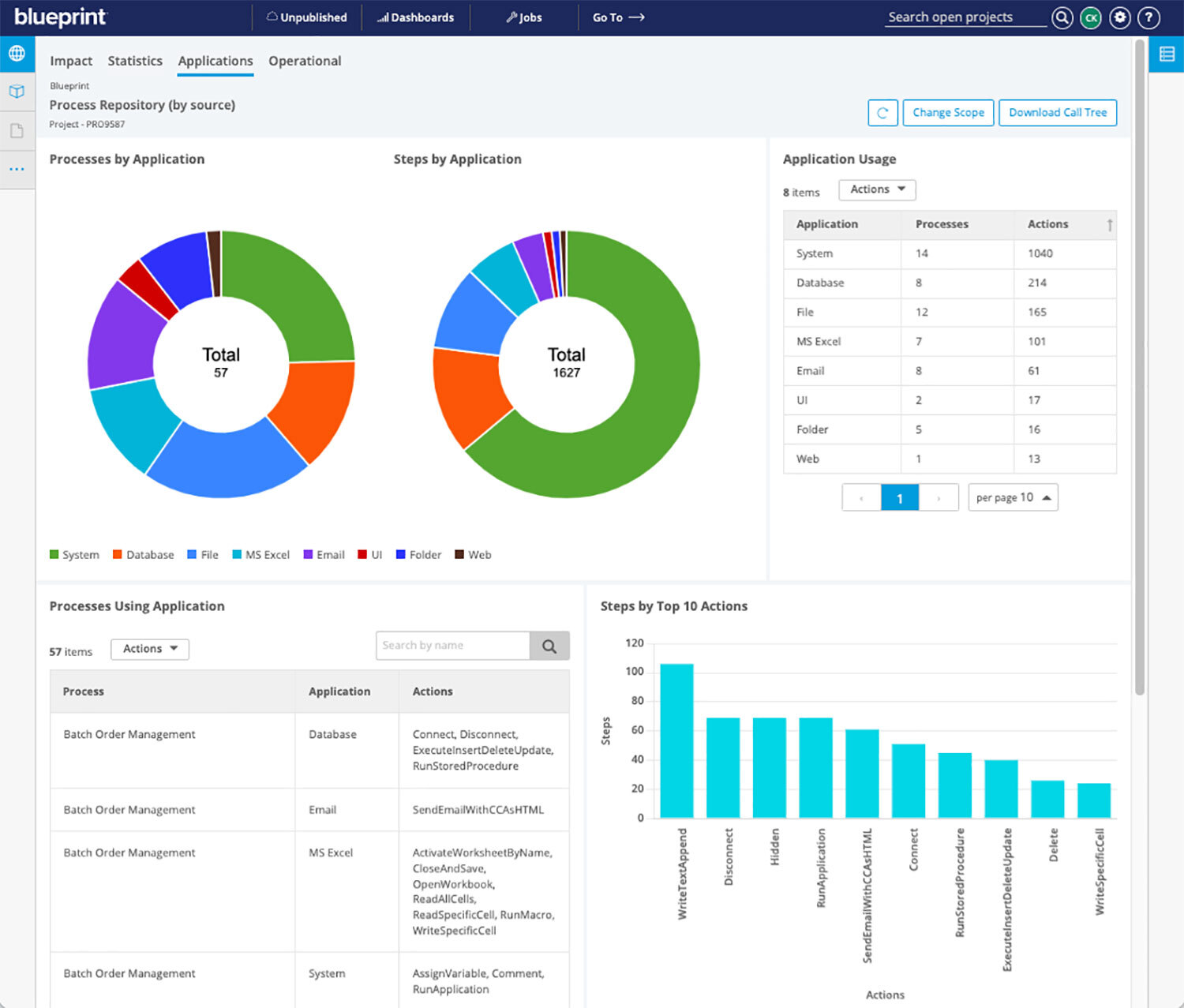Toggle the MS Excel legend entry
The height and width of the screenshot is (1008, 1184).
pos(260,555)
